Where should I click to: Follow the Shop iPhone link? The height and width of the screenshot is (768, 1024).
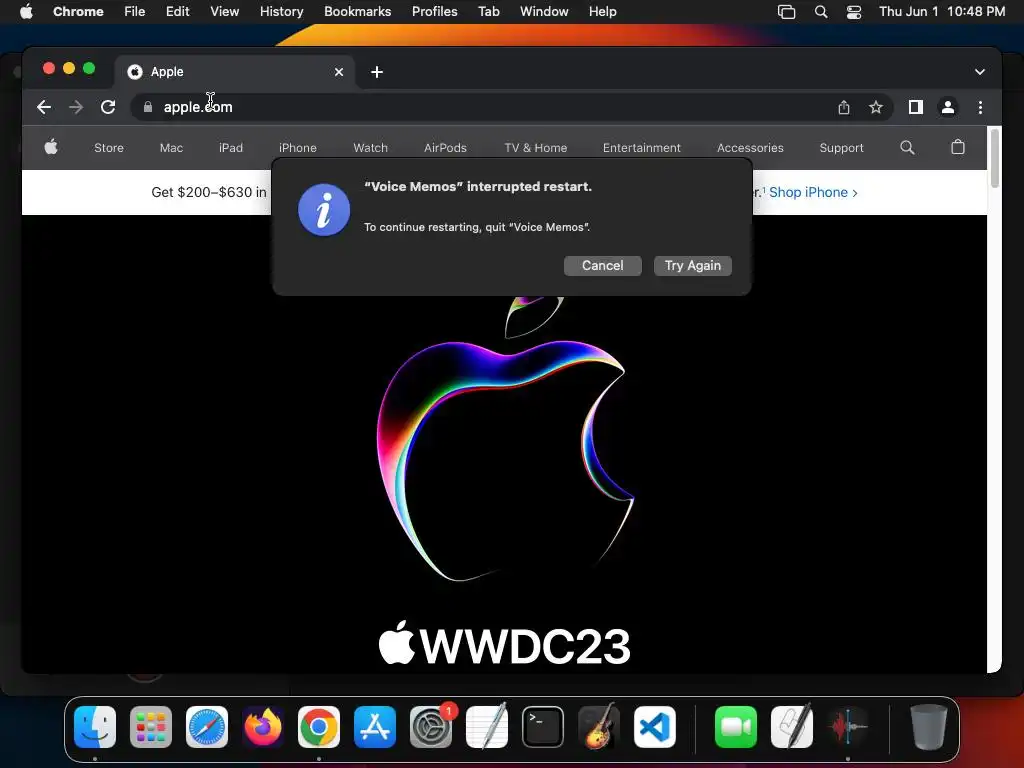(x=813, y=193)
